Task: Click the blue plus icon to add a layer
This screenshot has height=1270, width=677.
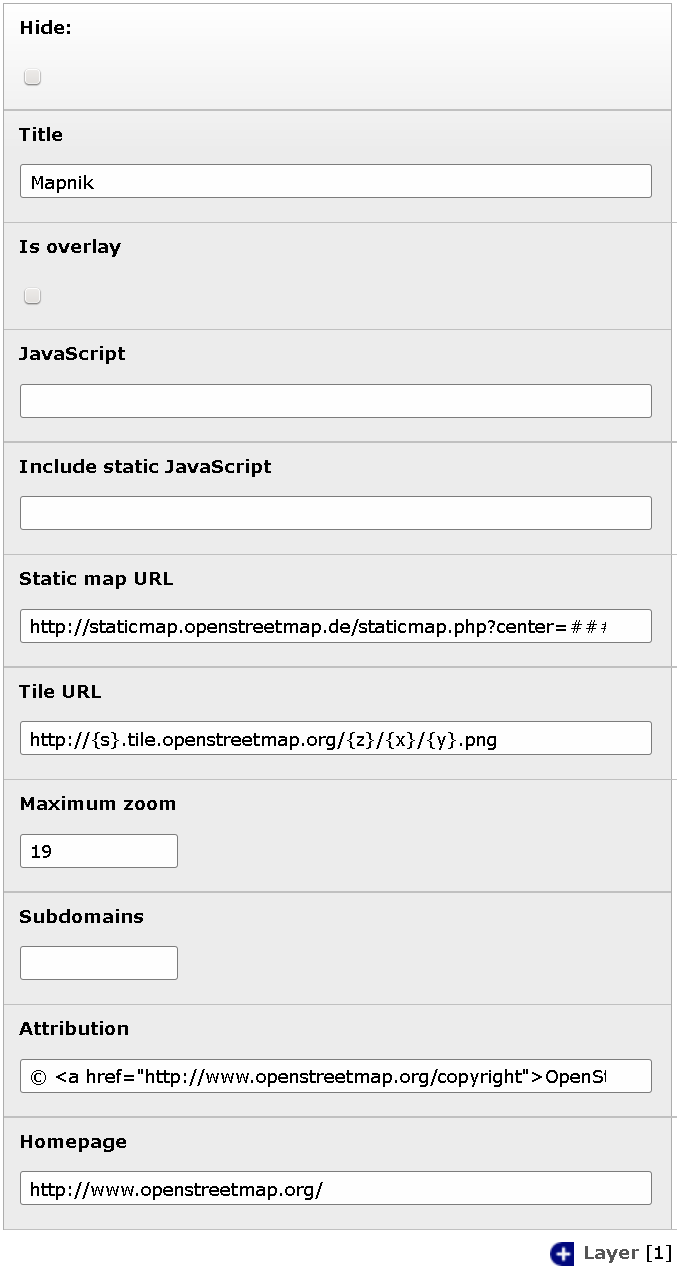Action: coord(562,1253)
